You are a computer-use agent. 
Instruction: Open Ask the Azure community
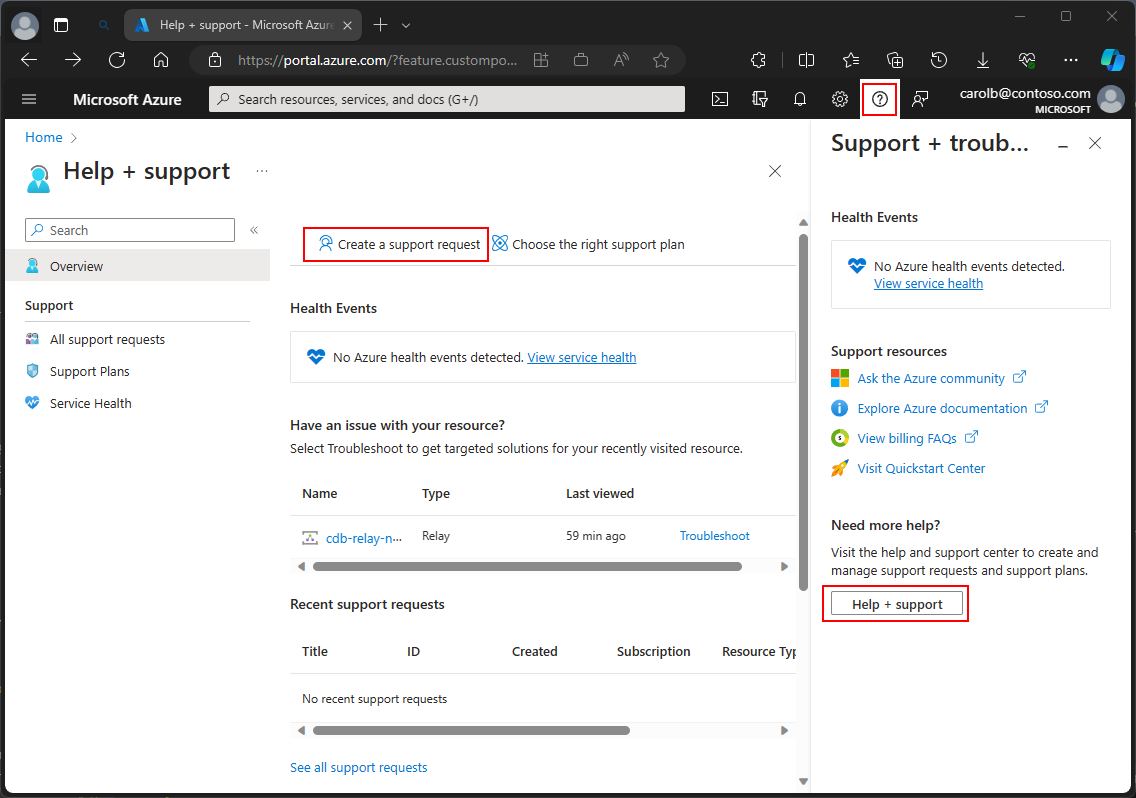[931, 378]
